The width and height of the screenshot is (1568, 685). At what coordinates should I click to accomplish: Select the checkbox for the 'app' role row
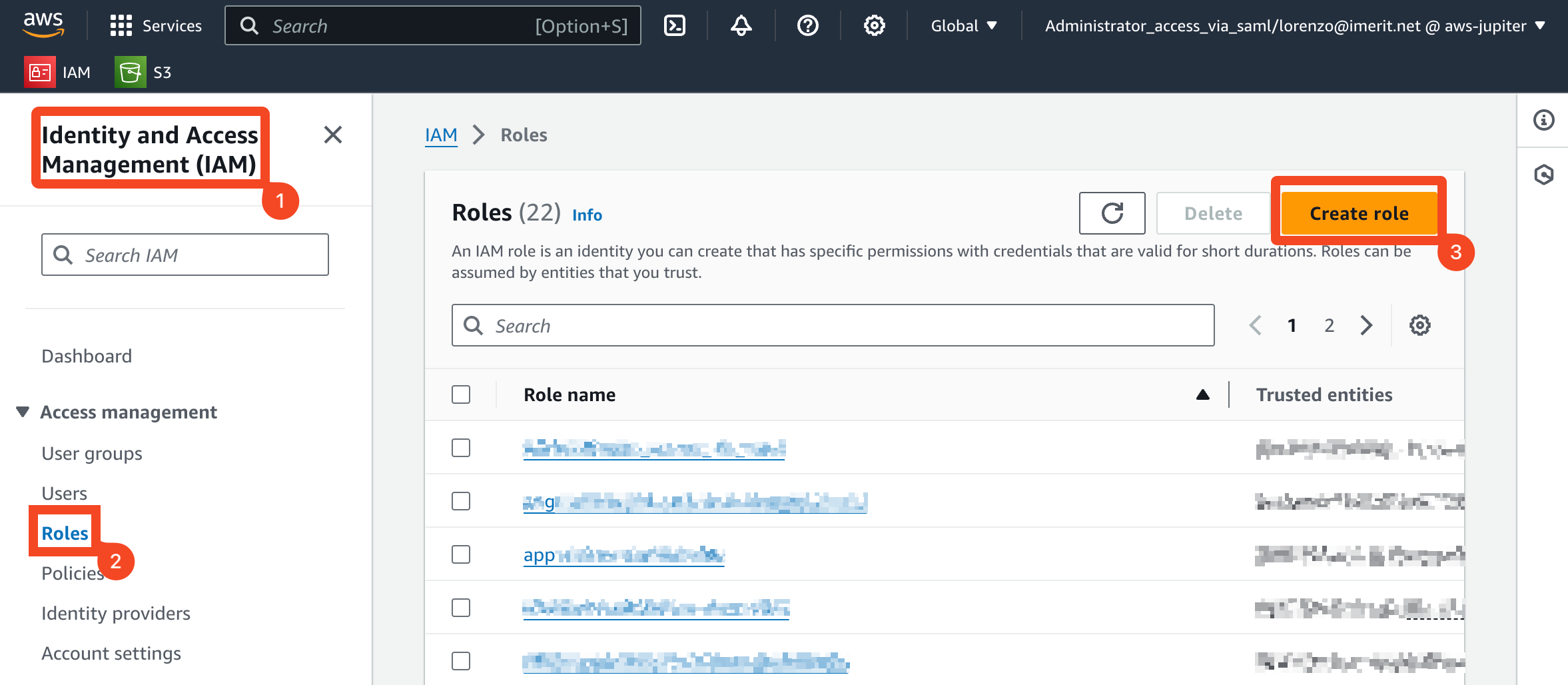click(x=461, y=554)
